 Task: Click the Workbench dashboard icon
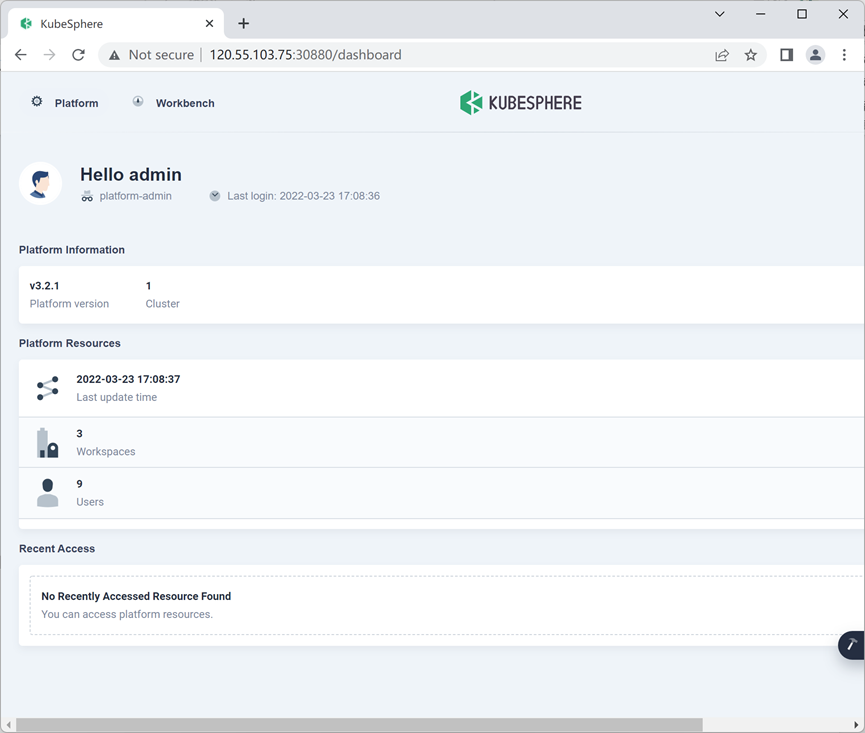[x=138, y=101]
